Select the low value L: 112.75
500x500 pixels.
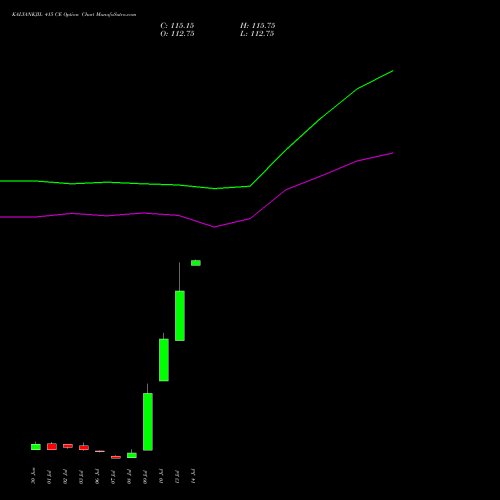click(257, 34)
